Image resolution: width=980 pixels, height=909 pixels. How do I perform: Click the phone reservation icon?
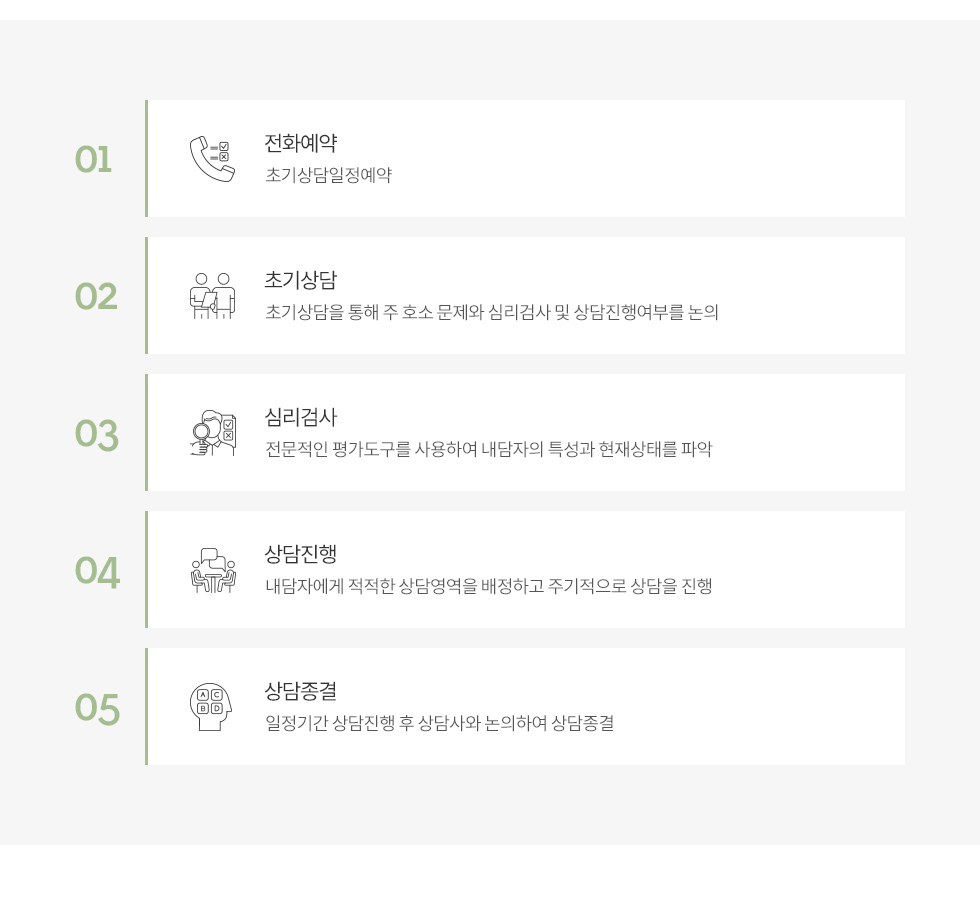coord(212,159)
